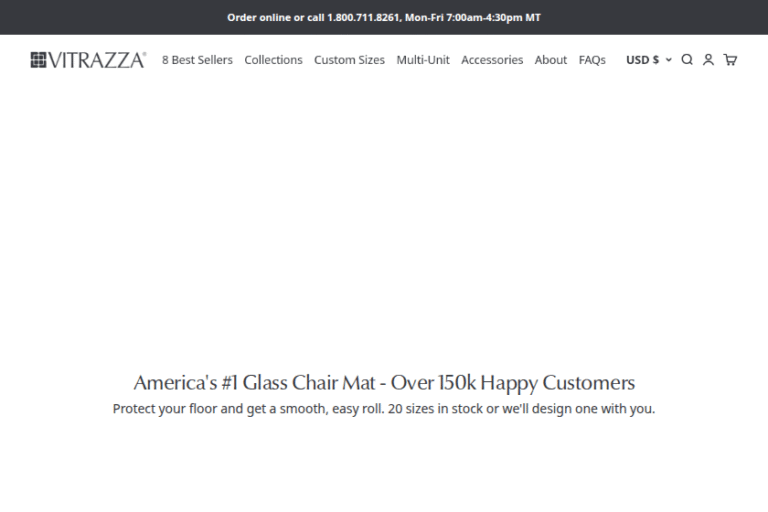Viewport: 768px width, 512px height.
Task: Visit the About page link
Action: click(551, 60)
